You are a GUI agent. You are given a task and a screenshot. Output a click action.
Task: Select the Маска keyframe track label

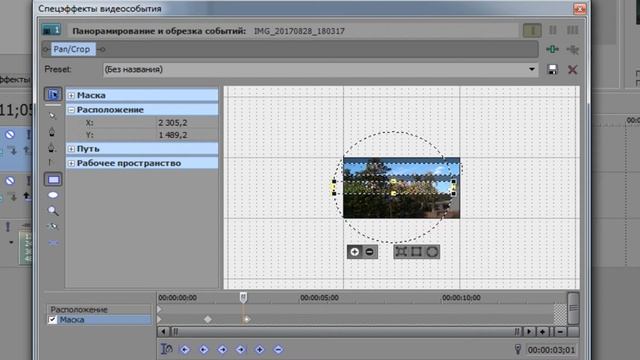(x=72, y=320)
